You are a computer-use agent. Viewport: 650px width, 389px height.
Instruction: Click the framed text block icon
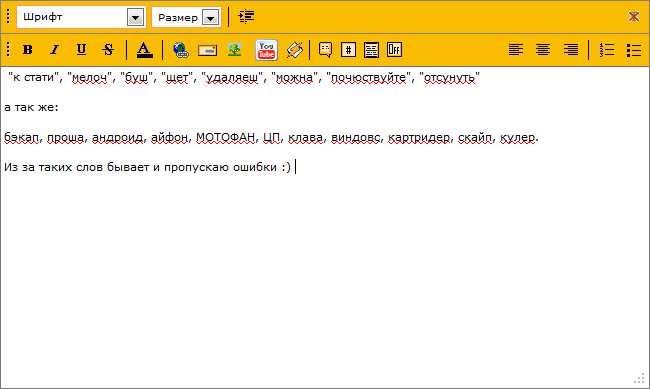pos(371,50)
